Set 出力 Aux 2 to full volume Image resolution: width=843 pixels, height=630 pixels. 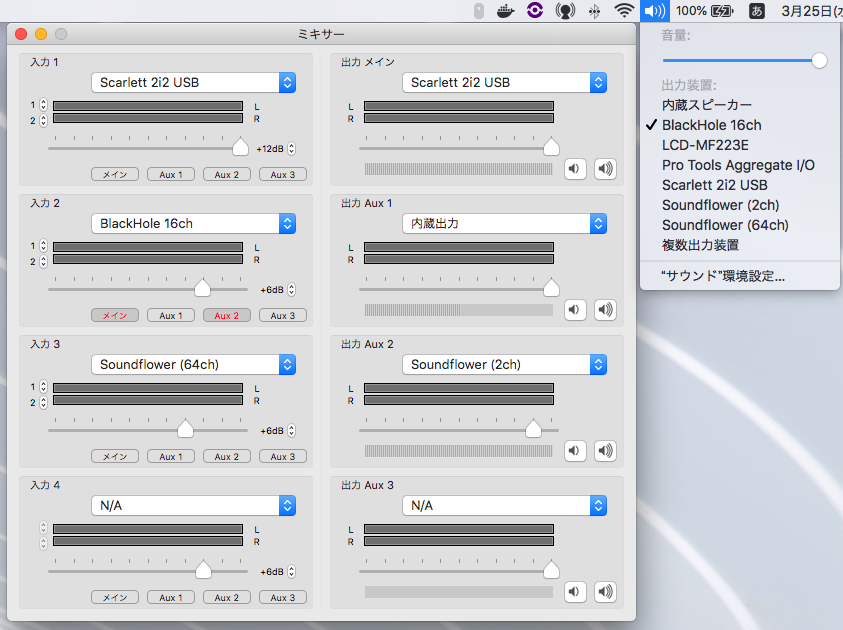click(605, 450)
